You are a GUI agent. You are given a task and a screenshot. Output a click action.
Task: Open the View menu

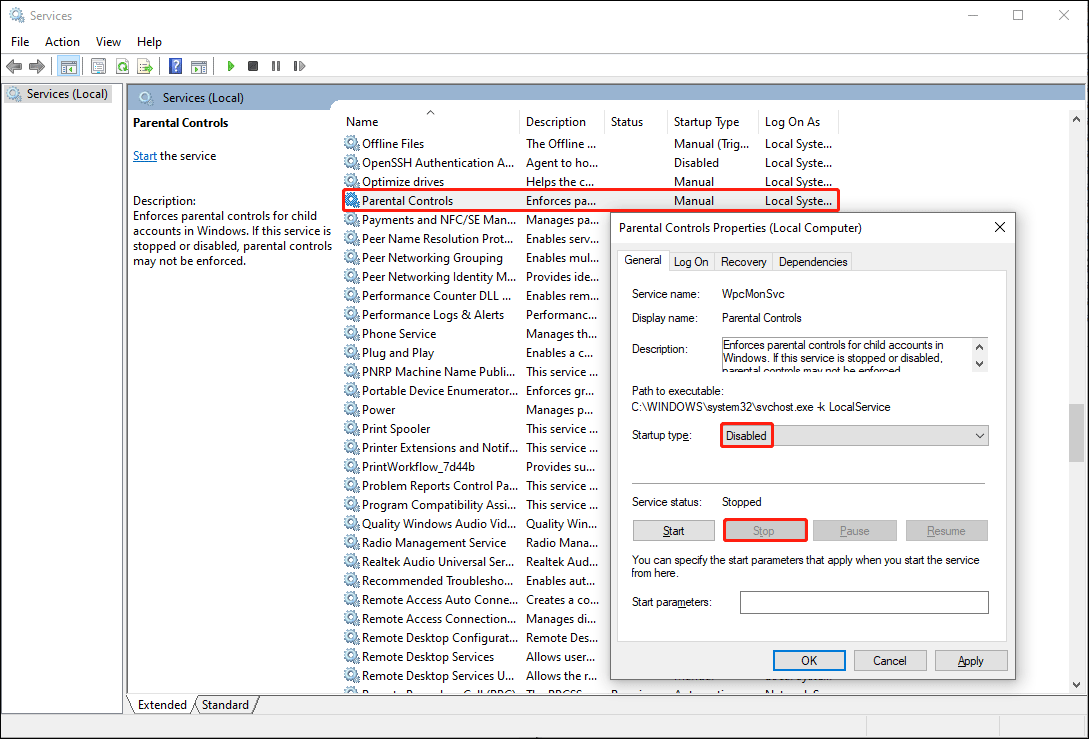click(108, 42)
